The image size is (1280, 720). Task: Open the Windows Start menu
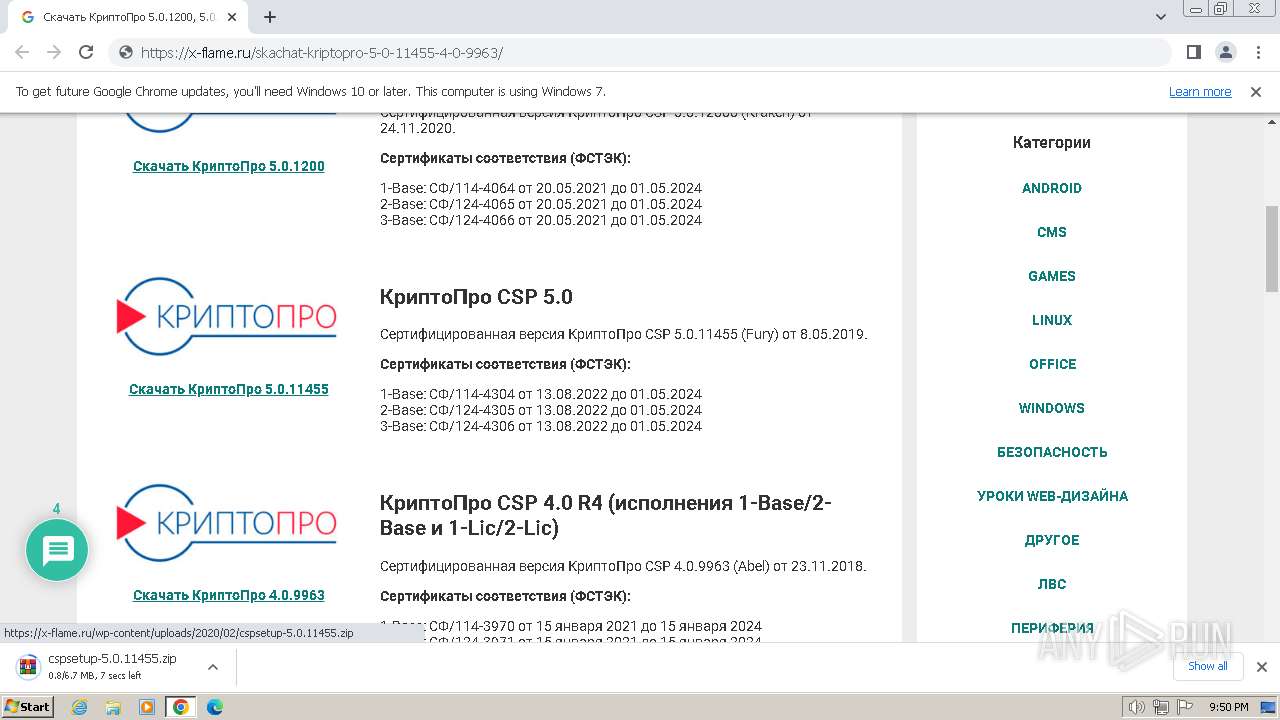pyautogui.click(x=27, y=706)
